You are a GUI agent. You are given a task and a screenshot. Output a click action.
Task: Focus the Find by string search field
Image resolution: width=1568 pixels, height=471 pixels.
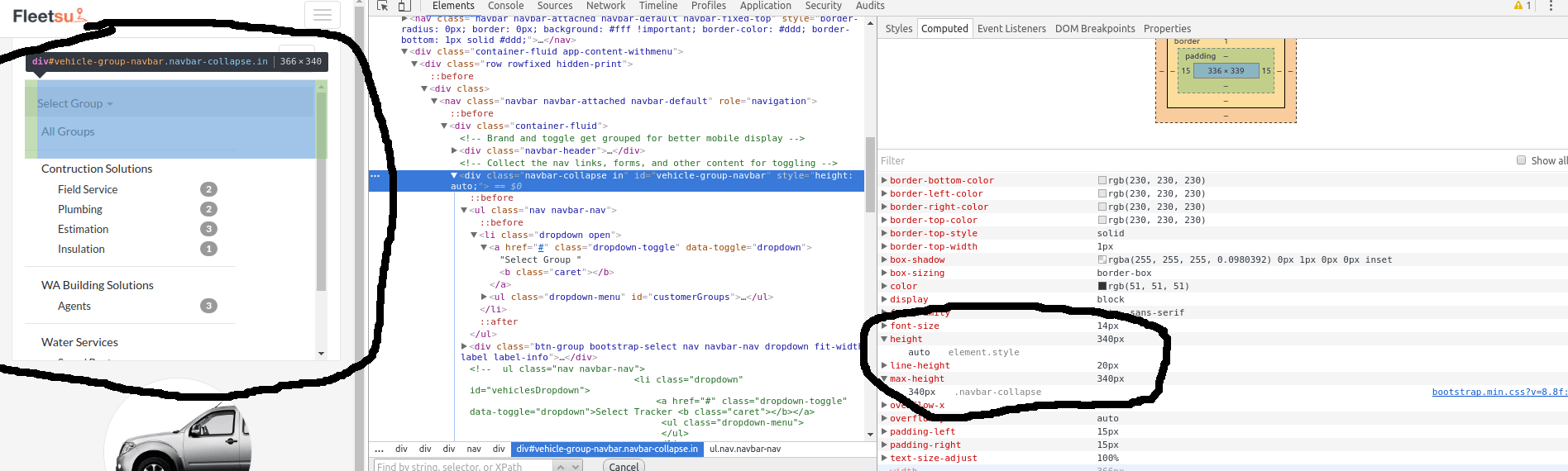tap(462, 467)
